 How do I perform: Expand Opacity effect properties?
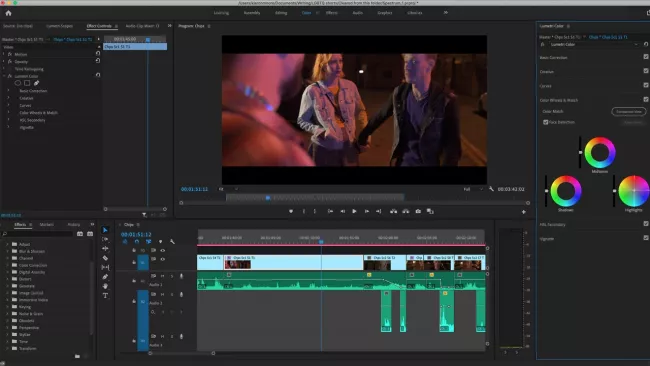tap(4, 61)
